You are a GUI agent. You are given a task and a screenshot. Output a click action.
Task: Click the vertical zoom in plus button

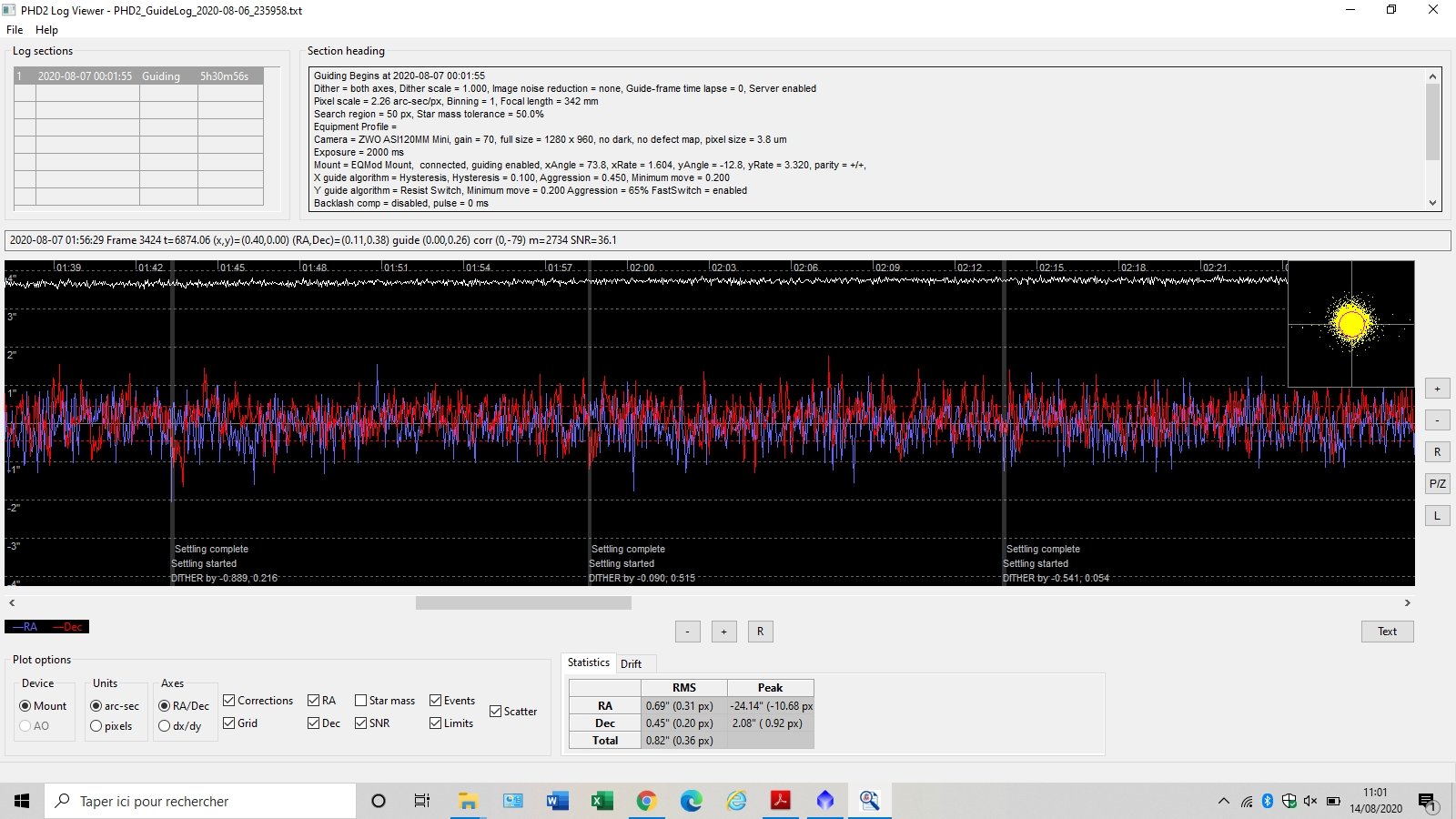[x=1437, y=389]
